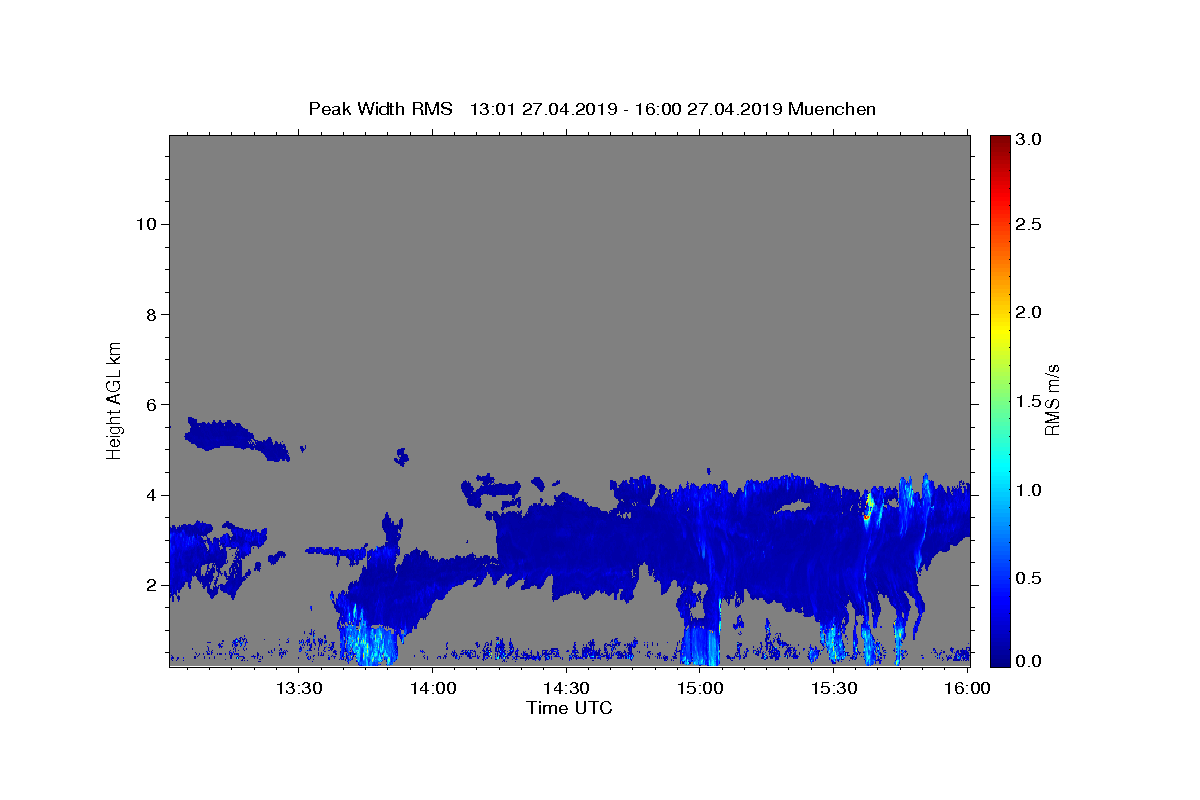1200x800 pixels.
Task: Click the height tick label 2
Action: [x=152, y=585]
